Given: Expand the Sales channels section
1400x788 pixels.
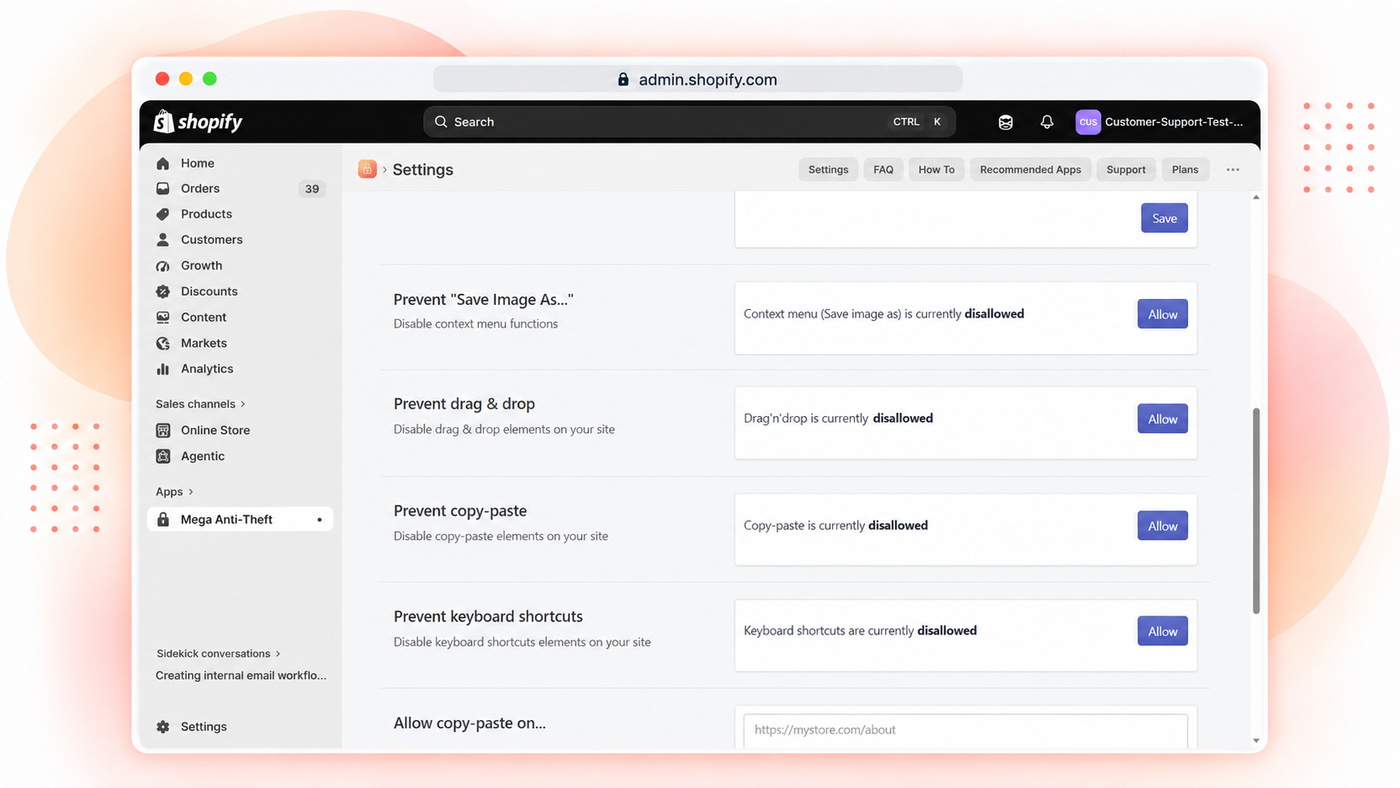Looking at the screenshot, I should pyautogui.click(x=200, y=404).
